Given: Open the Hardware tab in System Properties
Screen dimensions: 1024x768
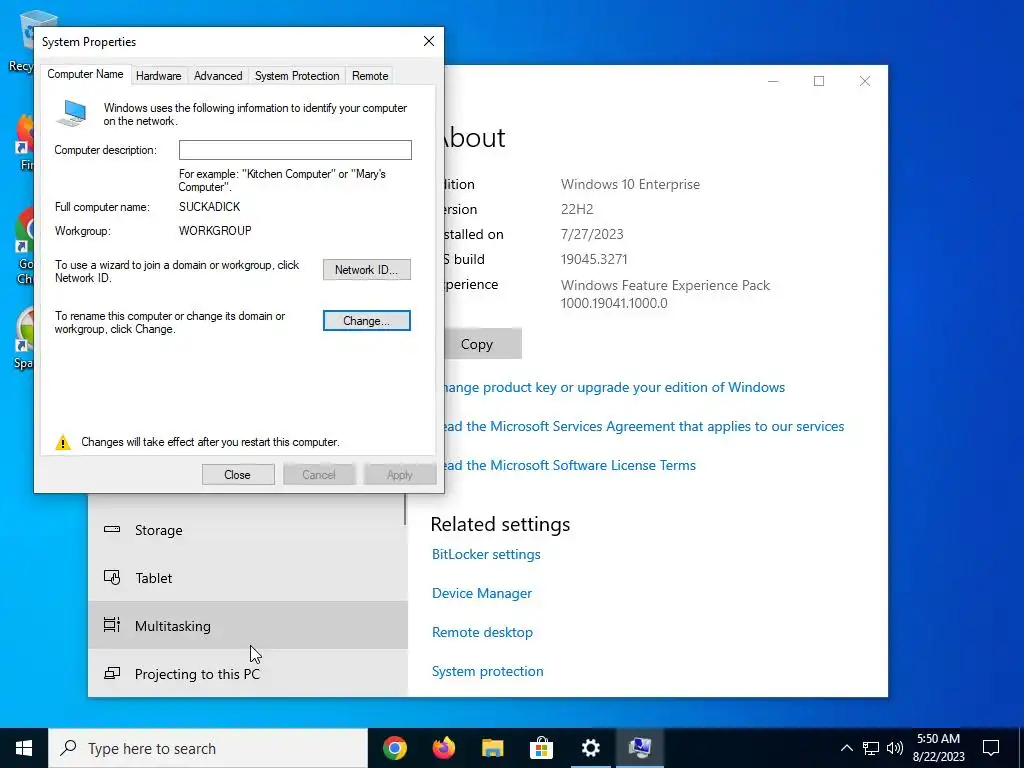Looking at the screenshot, I should coord(159,76).
